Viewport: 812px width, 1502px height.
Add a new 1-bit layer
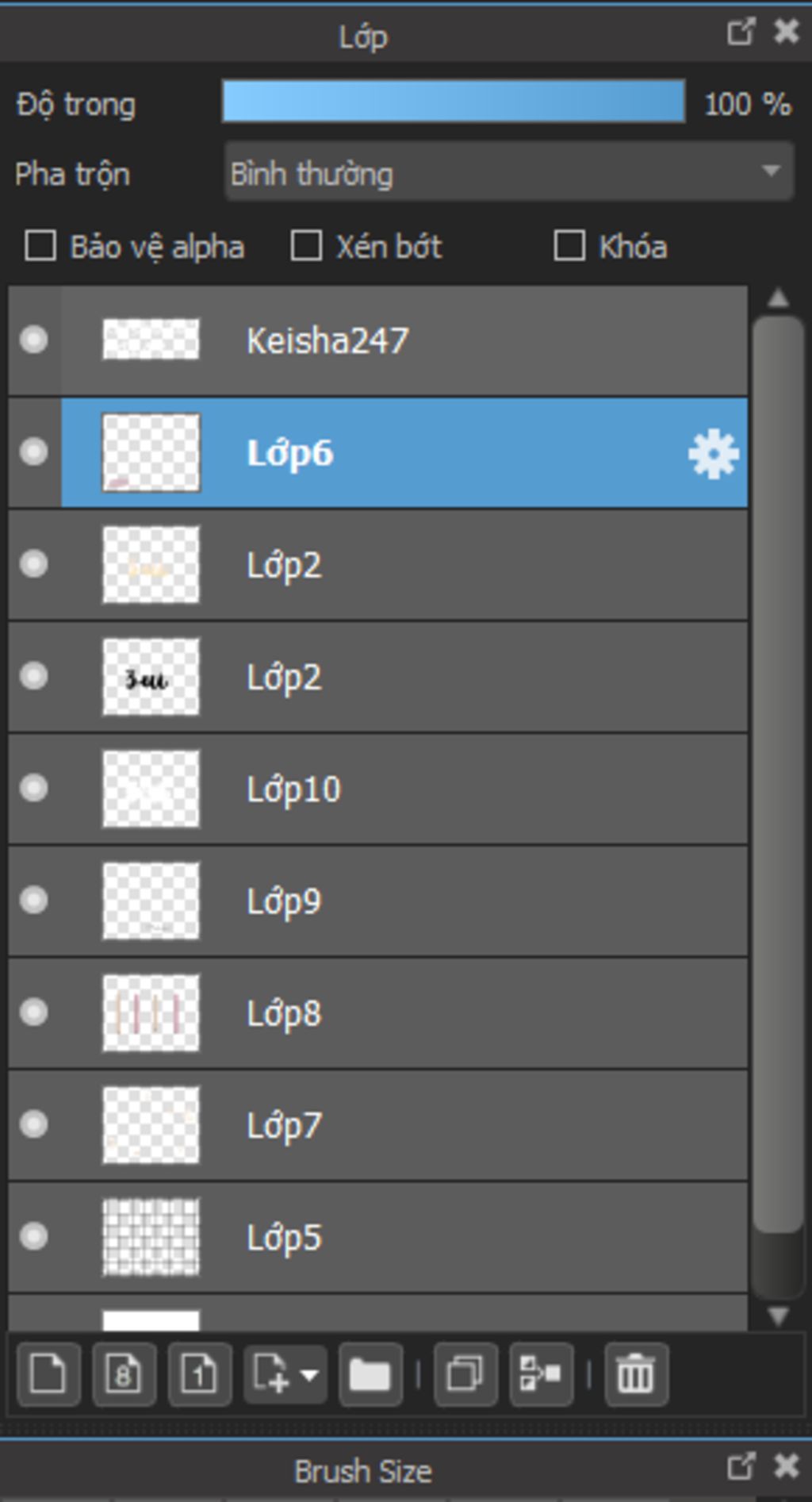point(200,1374)
